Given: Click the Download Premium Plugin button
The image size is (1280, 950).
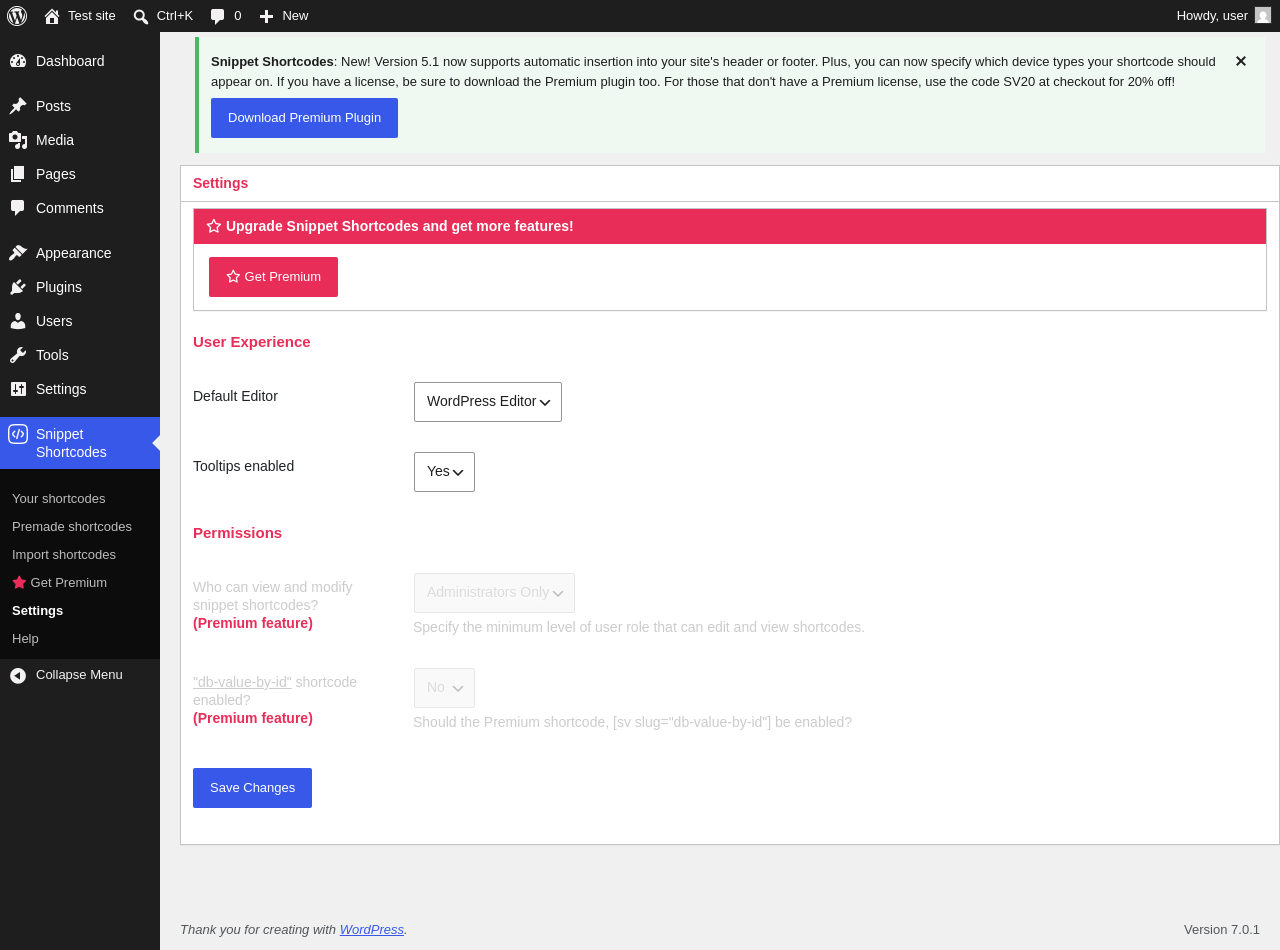Looking at the screenshot, I should click(304, 118).
